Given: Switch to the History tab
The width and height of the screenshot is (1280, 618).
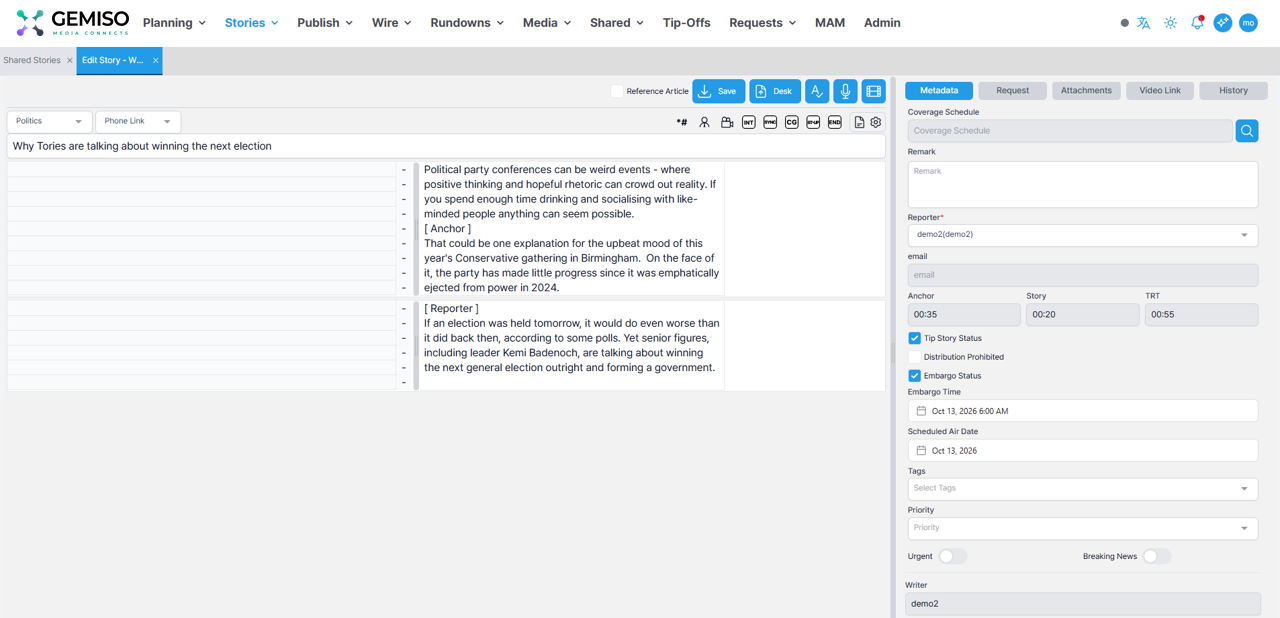Looking at the screenshot, I should (1233, 91).
